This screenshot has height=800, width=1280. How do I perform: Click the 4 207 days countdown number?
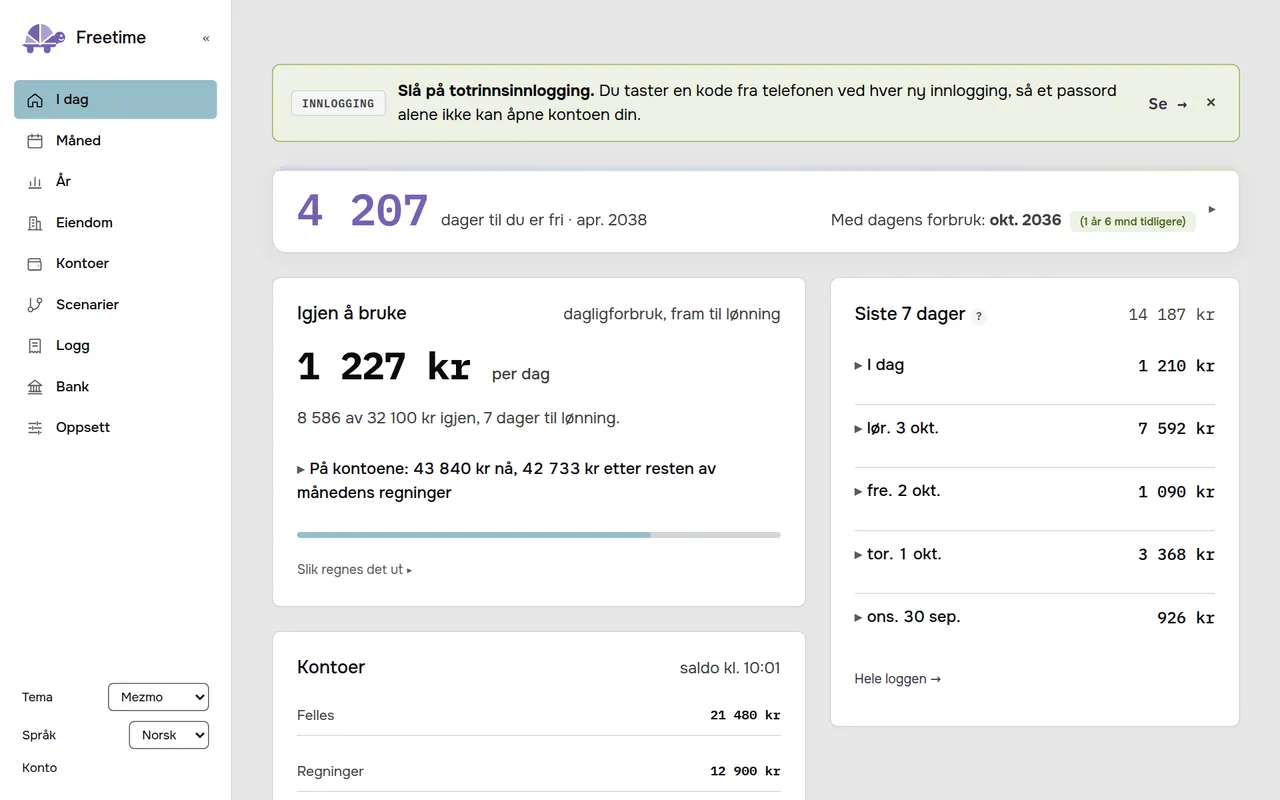[x=362, y=211]
